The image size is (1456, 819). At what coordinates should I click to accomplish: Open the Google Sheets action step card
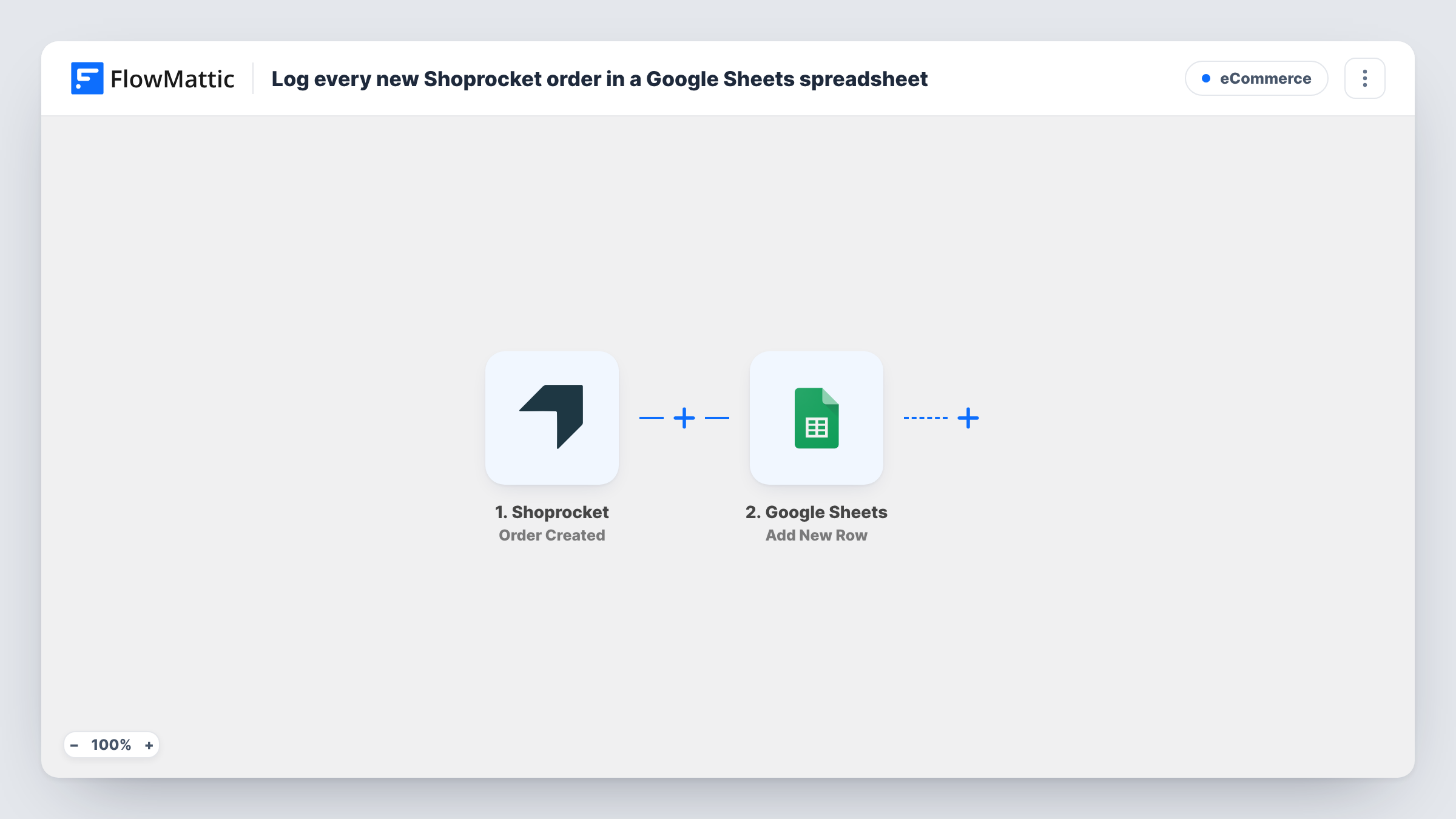tap(817, 418)
